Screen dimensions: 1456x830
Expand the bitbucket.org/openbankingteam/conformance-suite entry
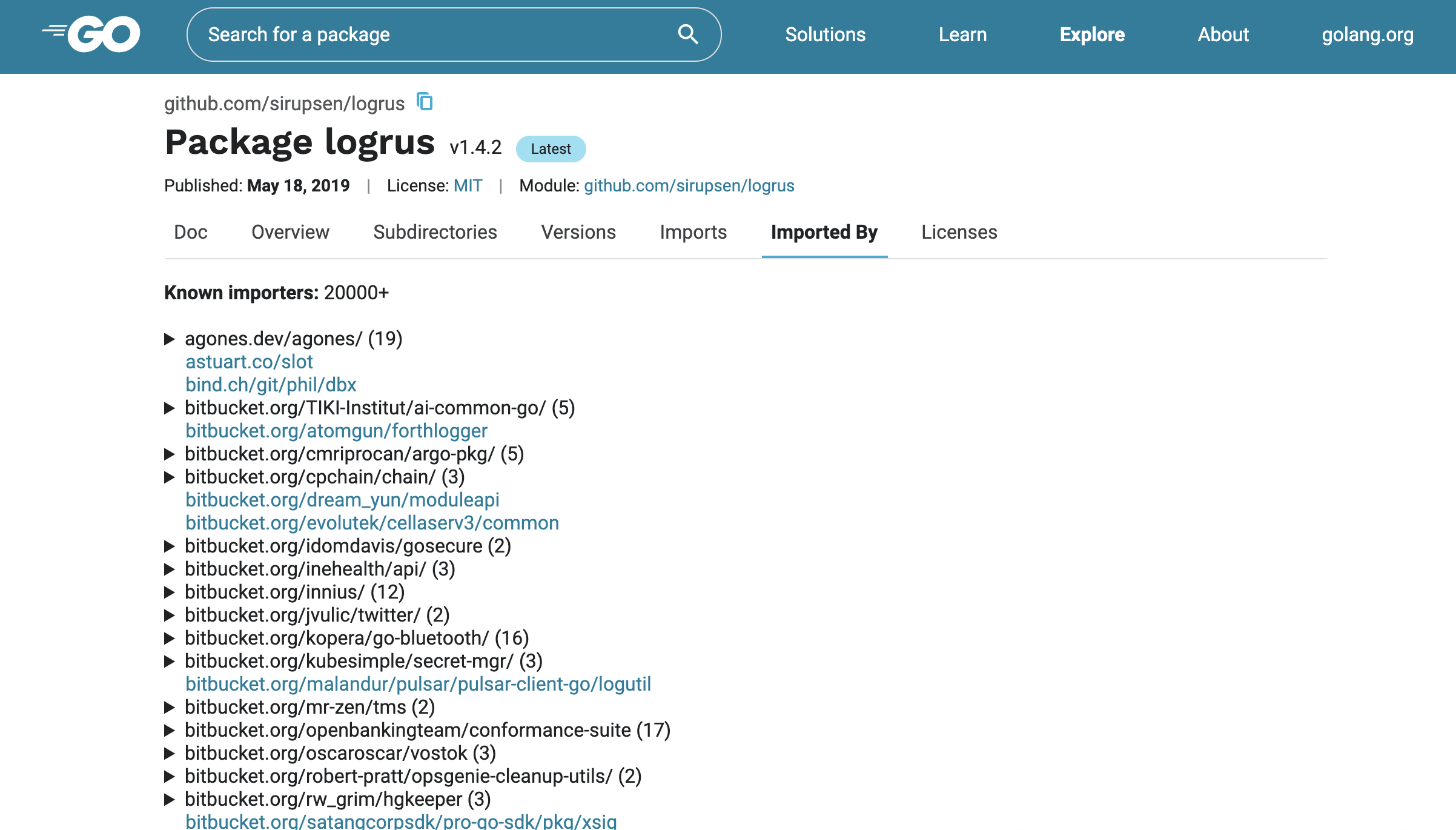click(170, 730)
